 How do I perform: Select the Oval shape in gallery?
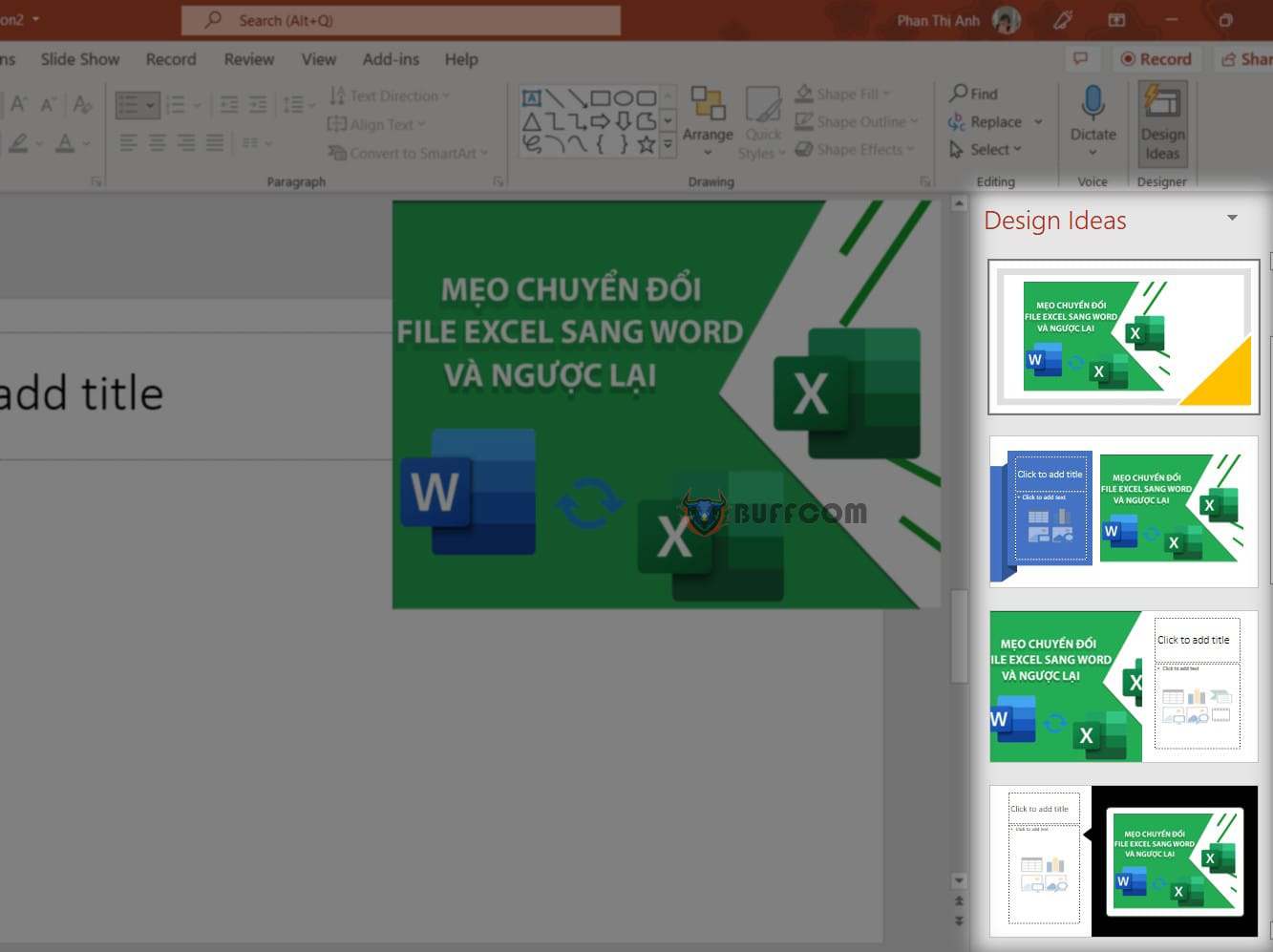click(x=624, y=97)
